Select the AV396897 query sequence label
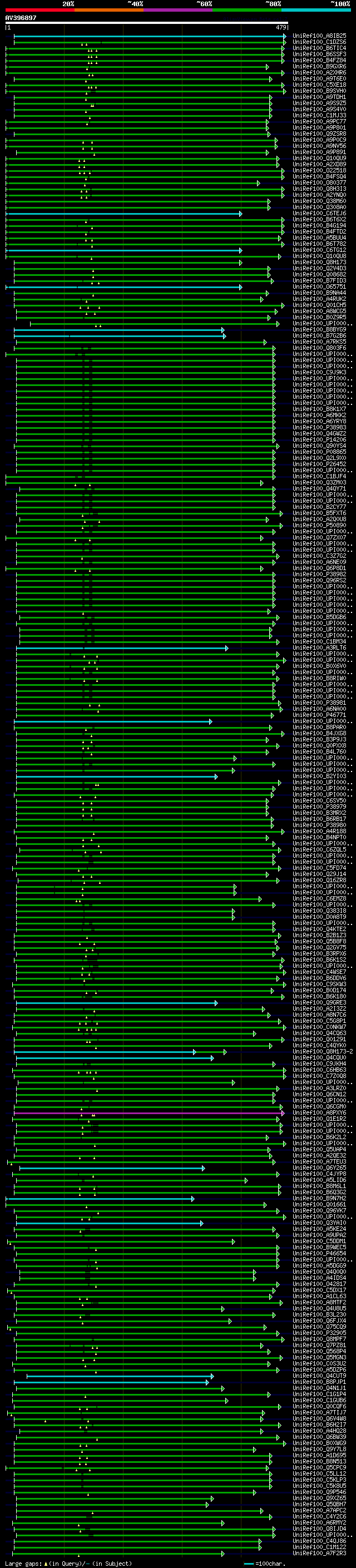 tap(21, 18)
